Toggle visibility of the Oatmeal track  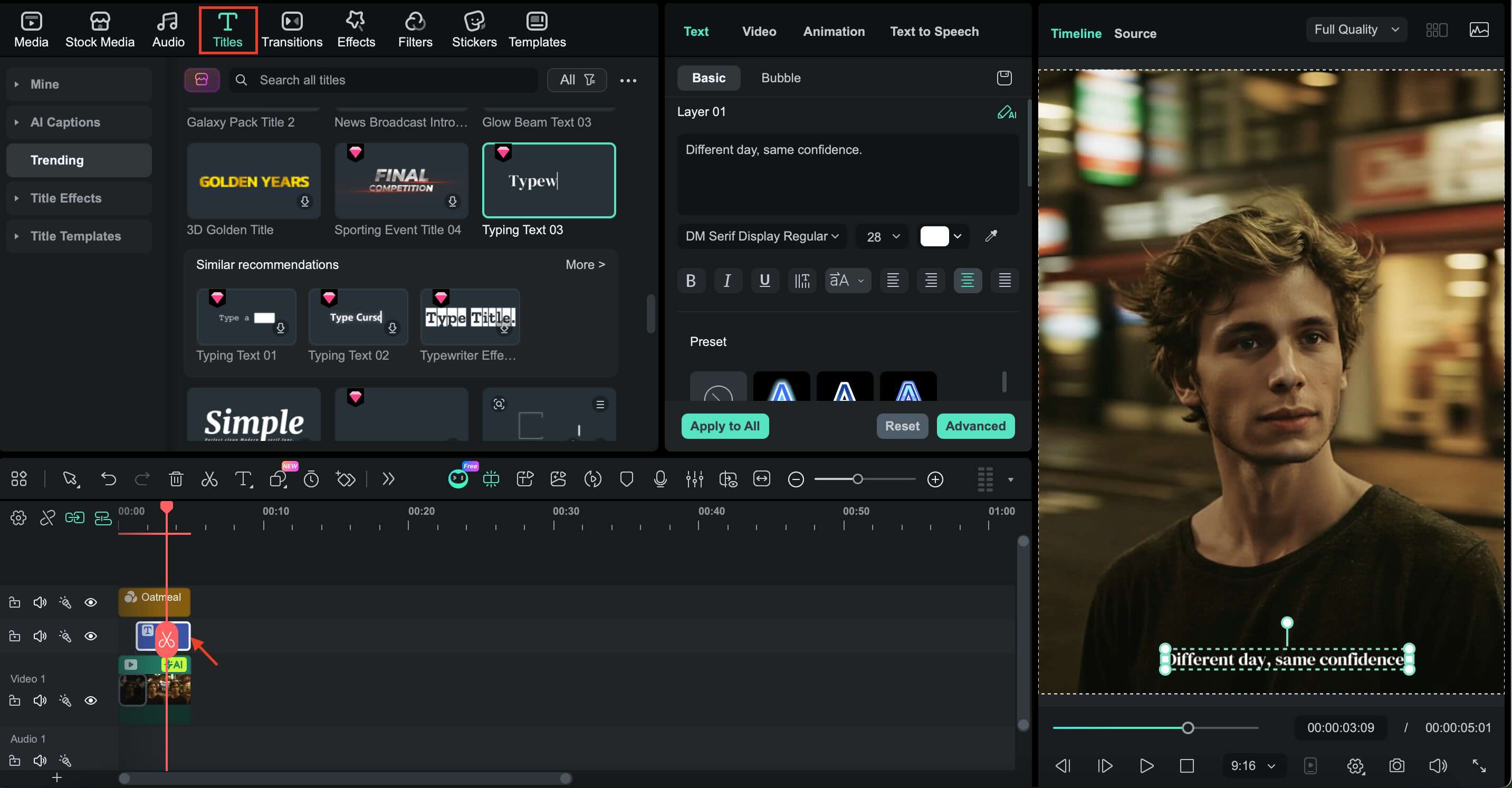(90, 602)
